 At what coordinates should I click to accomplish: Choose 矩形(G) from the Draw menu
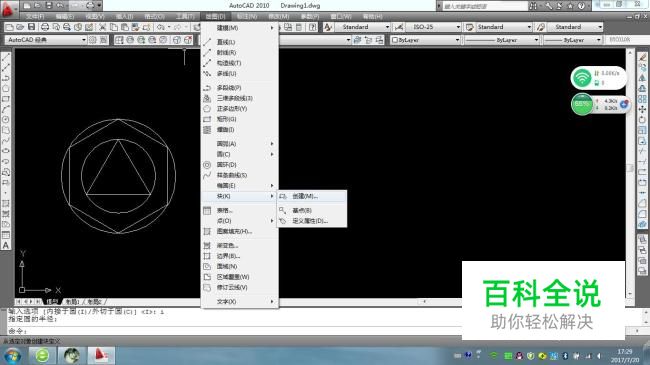240,119
